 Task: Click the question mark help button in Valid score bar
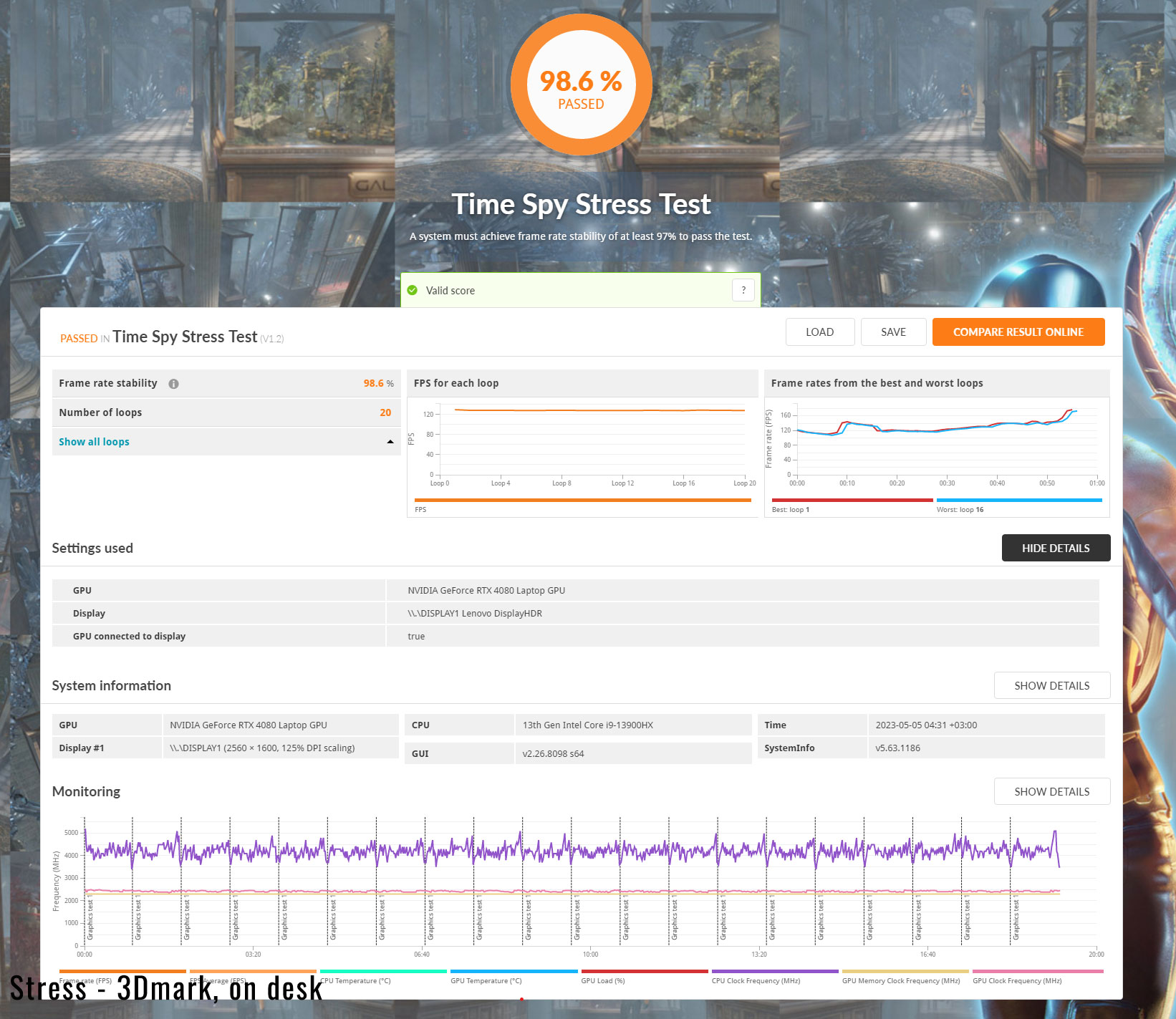click(x=743, y=290)
